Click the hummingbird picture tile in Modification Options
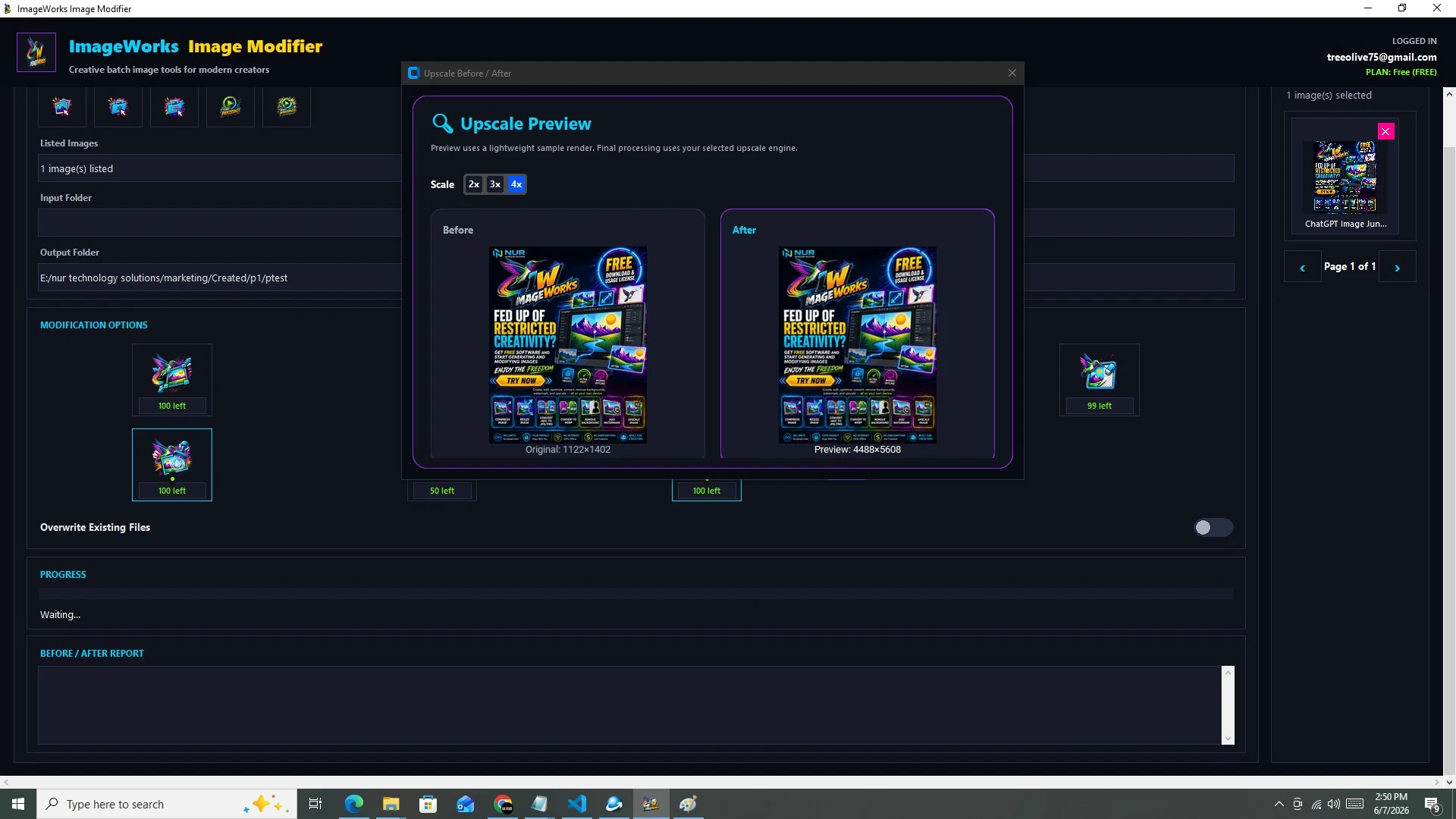Image resolution: width=1456 pixels, height=819 pixels. [x=172, y=380]
